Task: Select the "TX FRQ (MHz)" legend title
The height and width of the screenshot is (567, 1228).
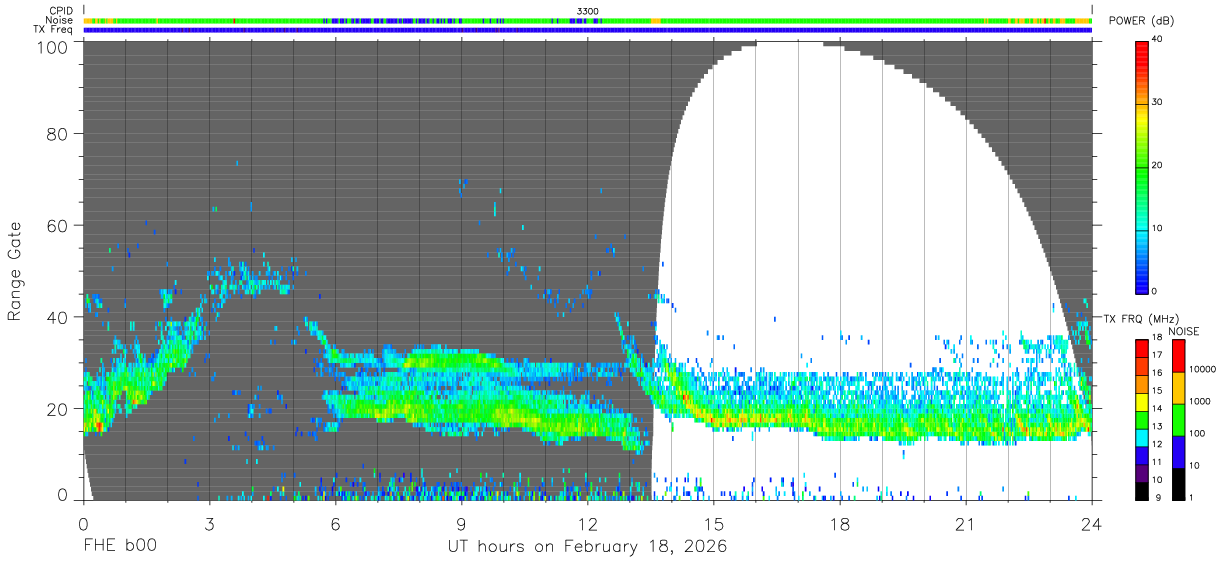Action: point(1140,318)
